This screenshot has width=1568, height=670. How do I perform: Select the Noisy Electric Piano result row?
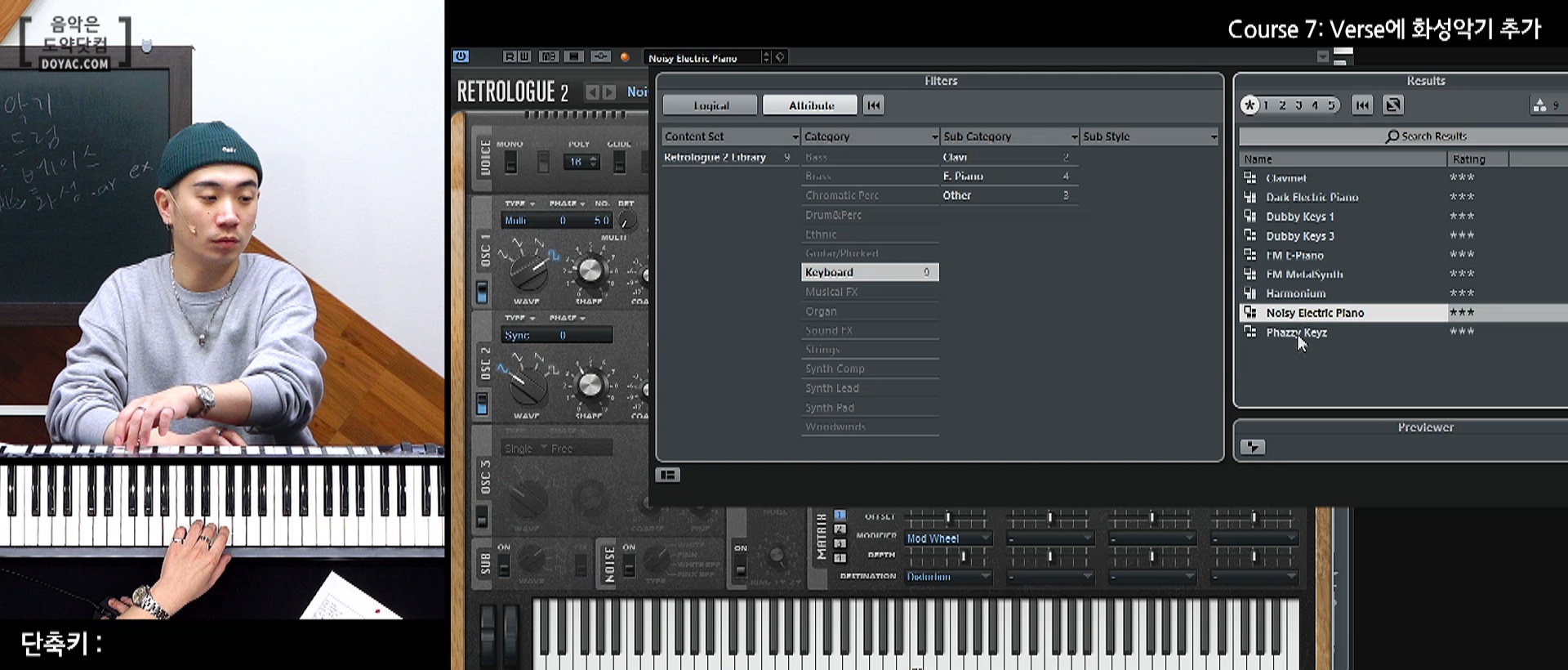1403,312
